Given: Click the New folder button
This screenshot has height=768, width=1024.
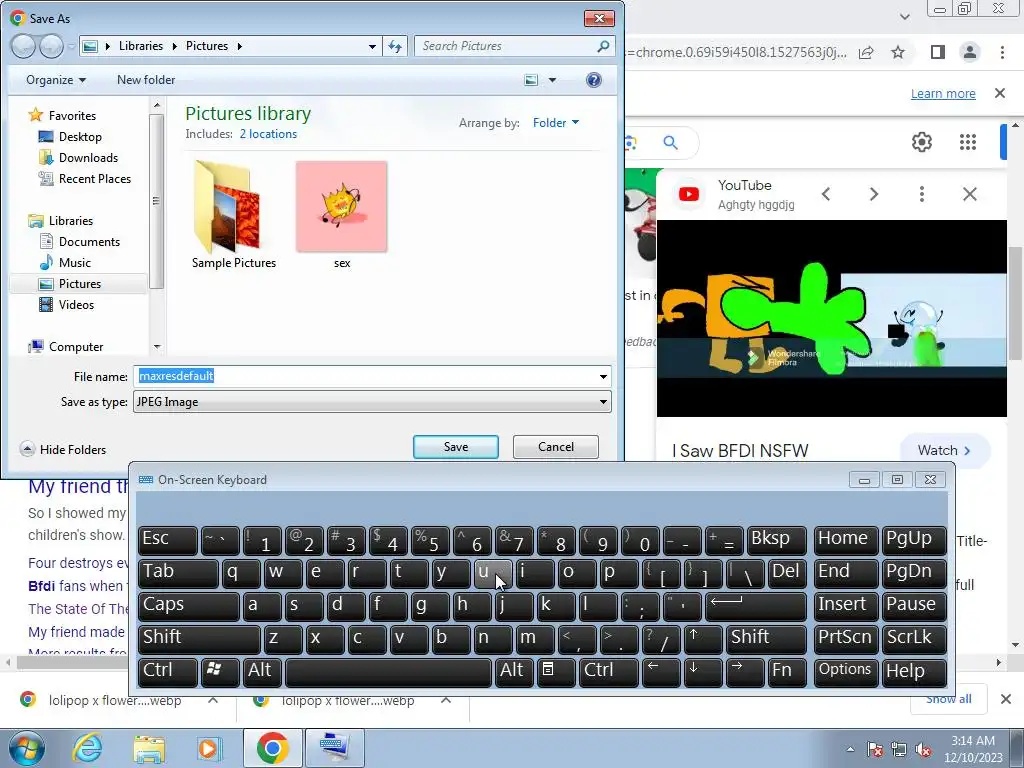Looking at the screenshot, I should (146, 80).
